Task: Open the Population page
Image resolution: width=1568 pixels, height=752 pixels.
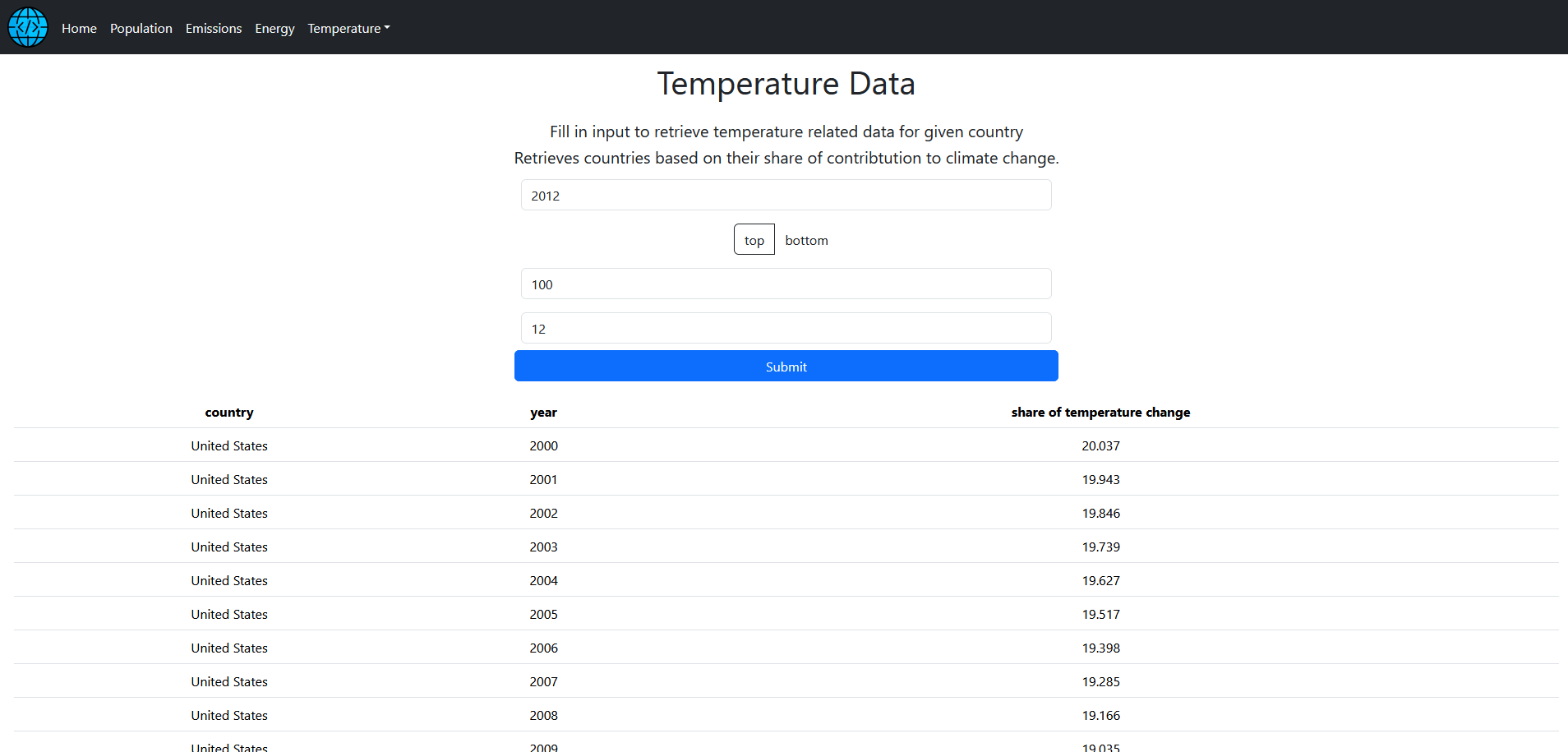Action: pos(141,28)
